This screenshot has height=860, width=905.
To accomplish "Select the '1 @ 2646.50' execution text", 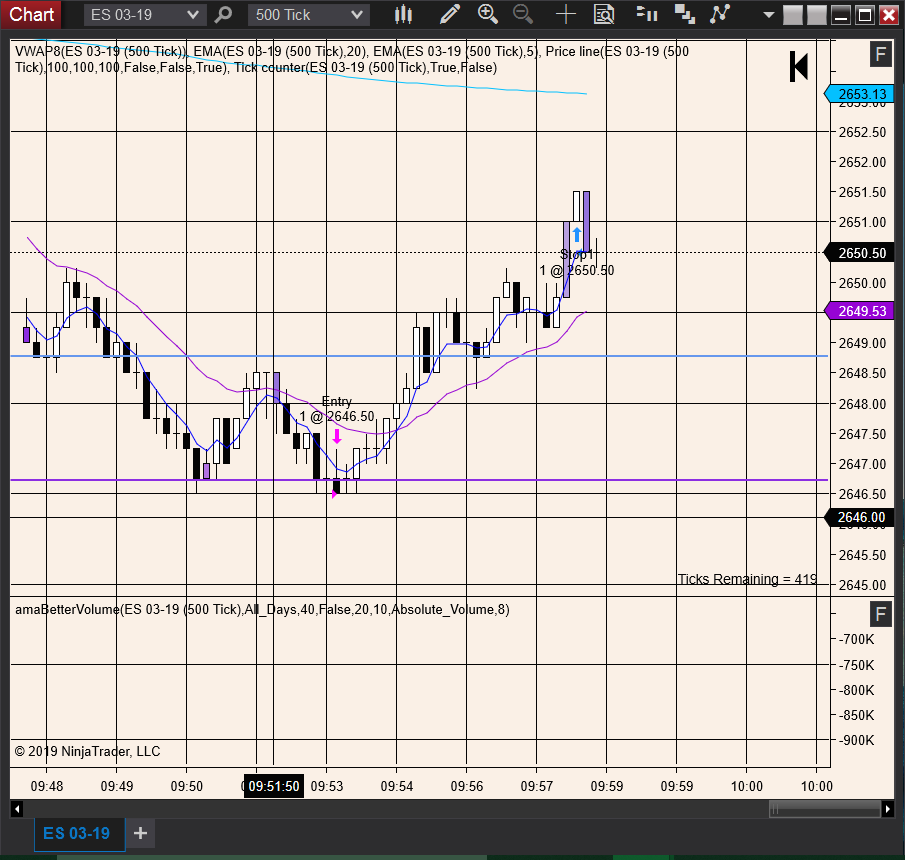I will pyautogui.click(x=336, y=416).
